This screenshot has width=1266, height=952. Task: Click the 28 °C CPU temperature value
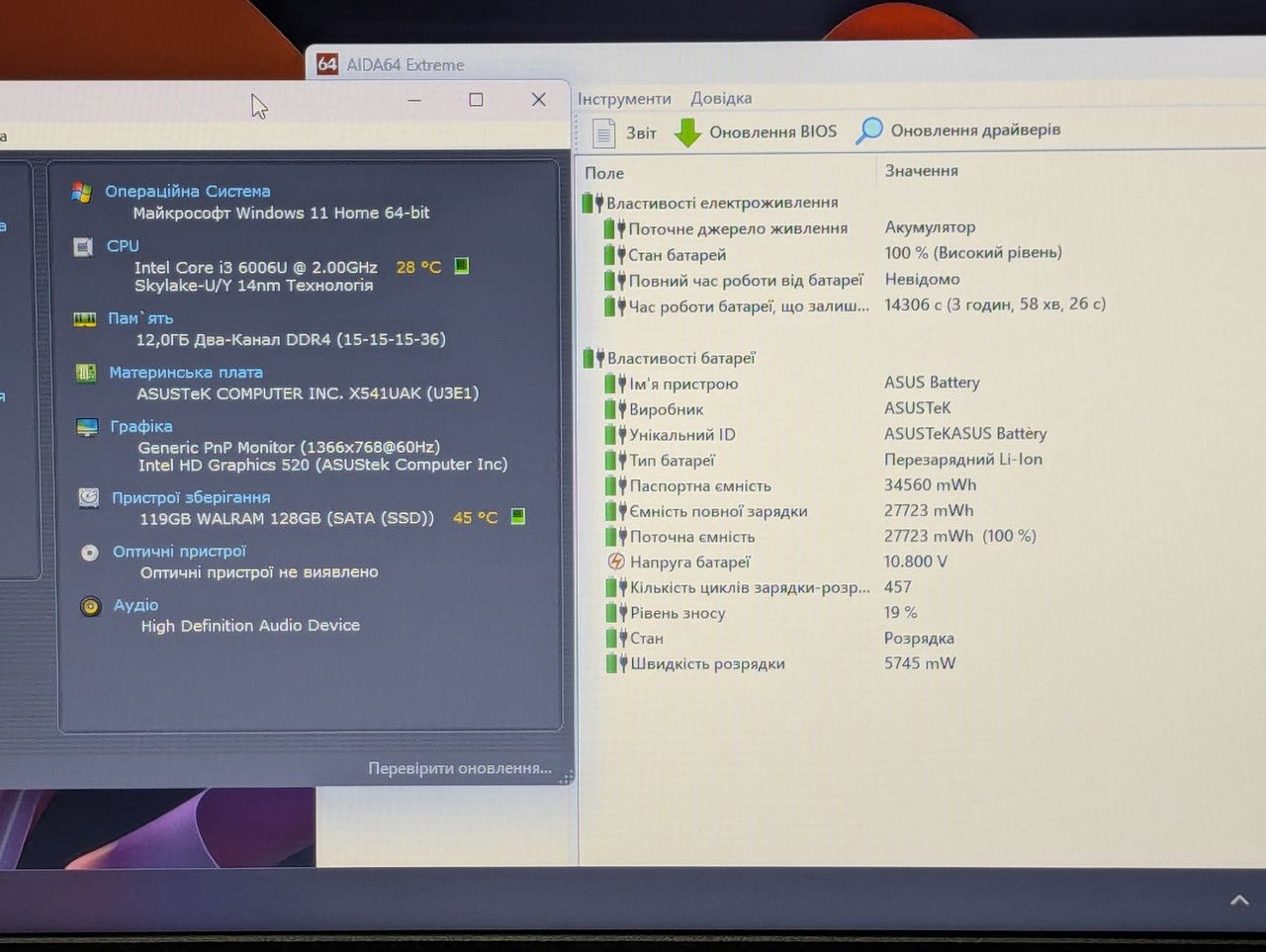(418, 267)
